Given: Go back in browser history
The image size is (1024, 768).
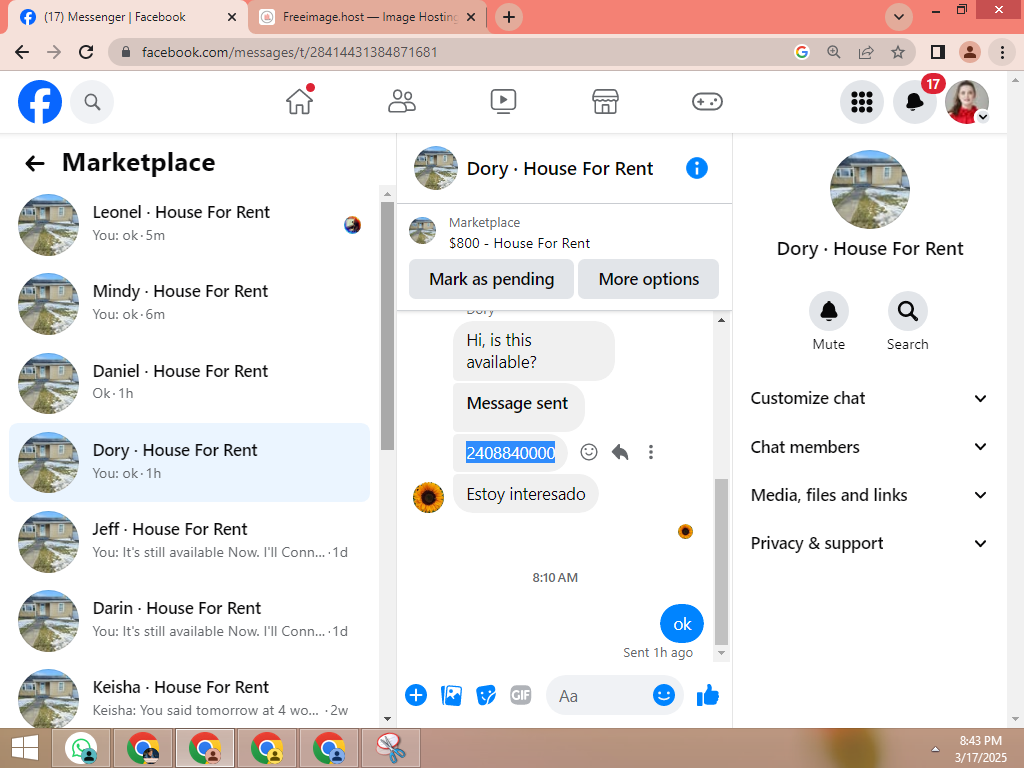Looking at the screenshot, I should (22, 52).
